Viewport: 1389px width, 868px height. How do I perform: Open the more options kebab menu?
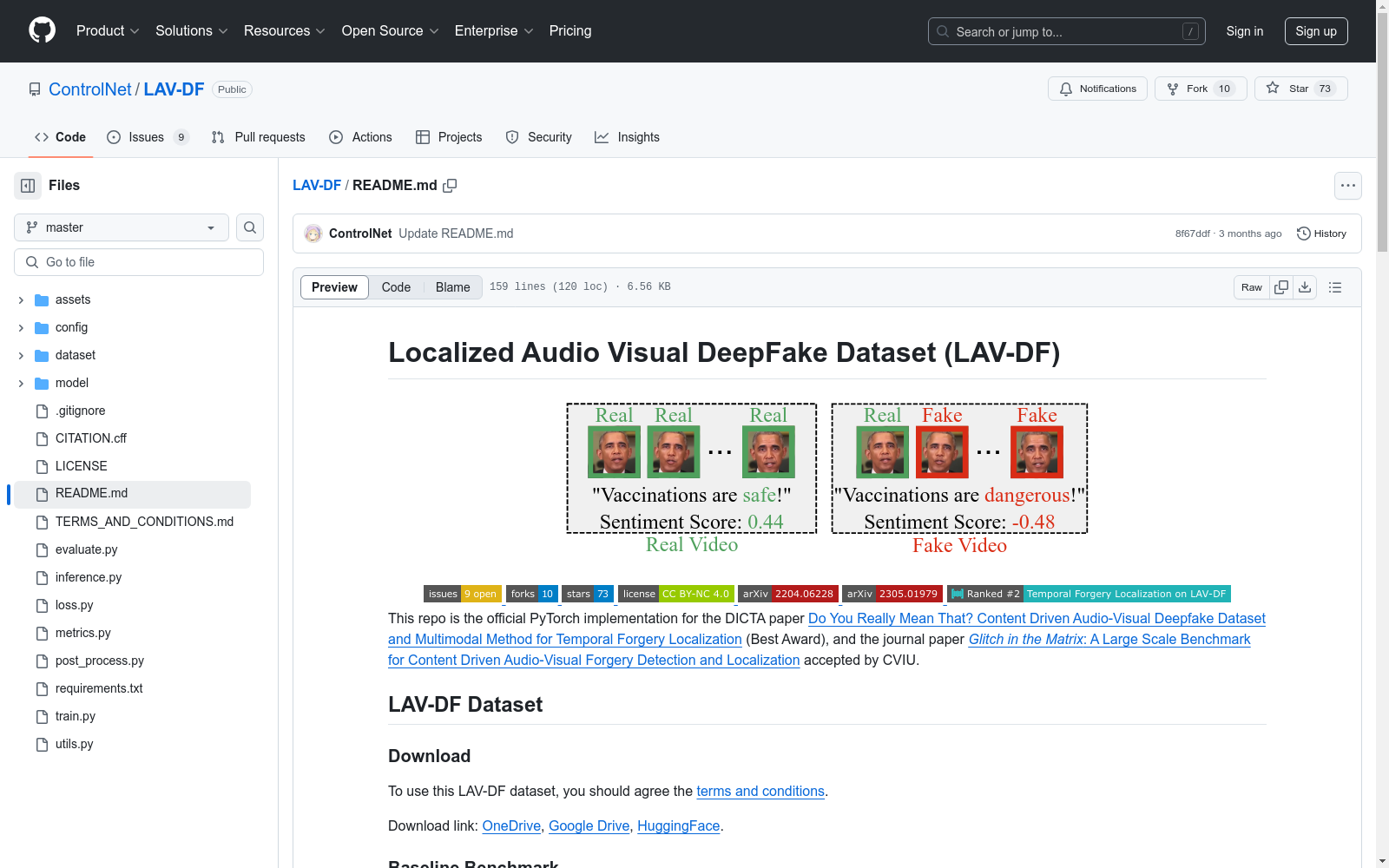click(x=1347, y=185)
